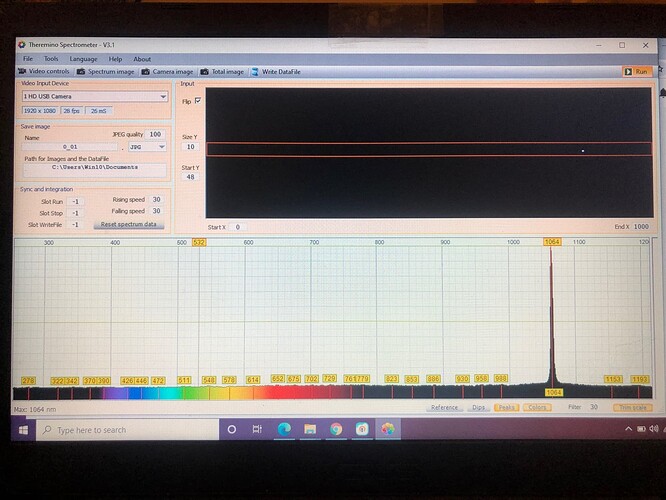Click the Write DataFile toolbar button

pos(276,72)
